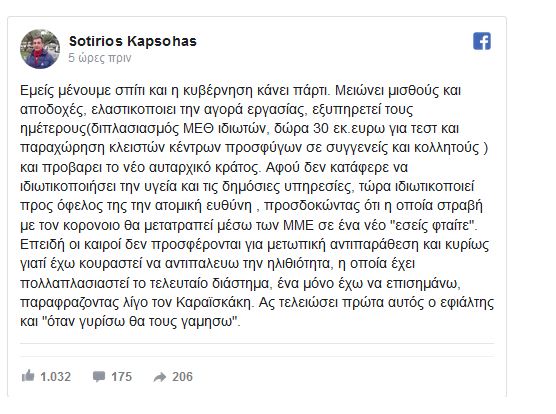View the 1.032 likes count
The width and height of the screenshot is (556, 414).
[55, 376]
